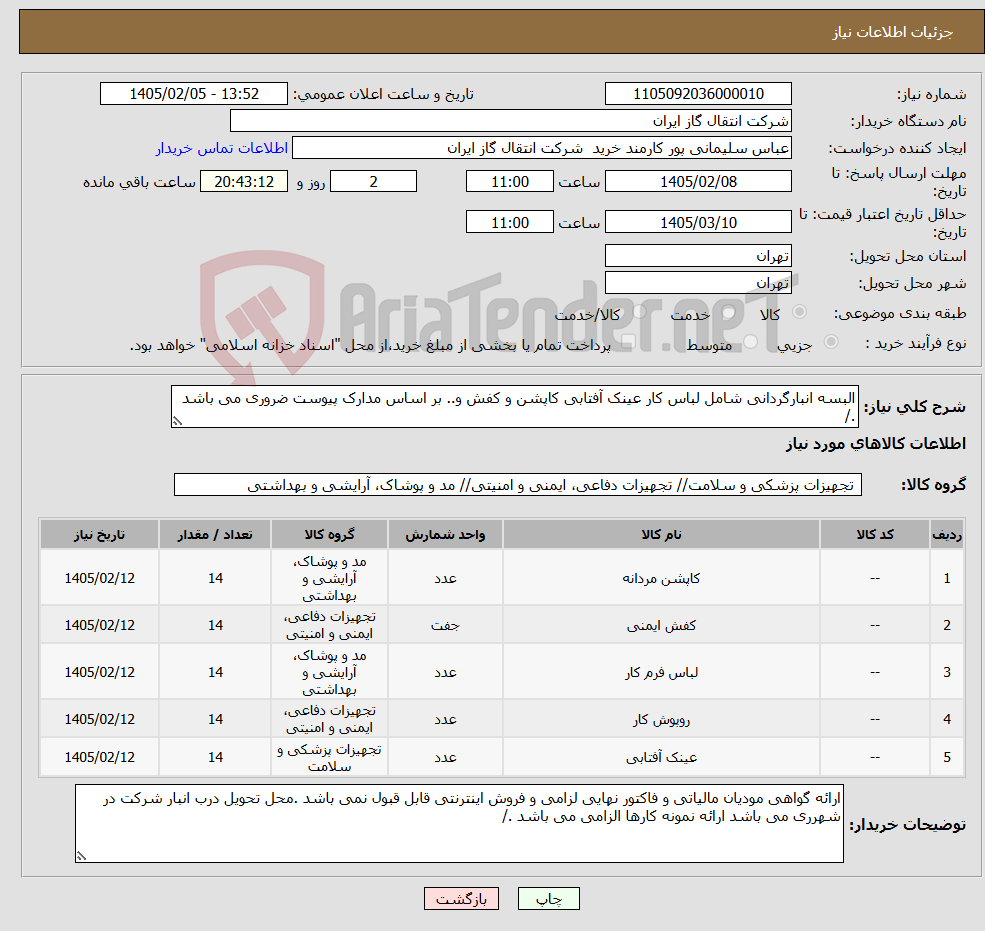Select the کفش ایمنی item cell
The width and height of the screenshot is (985, 931).
661,625
